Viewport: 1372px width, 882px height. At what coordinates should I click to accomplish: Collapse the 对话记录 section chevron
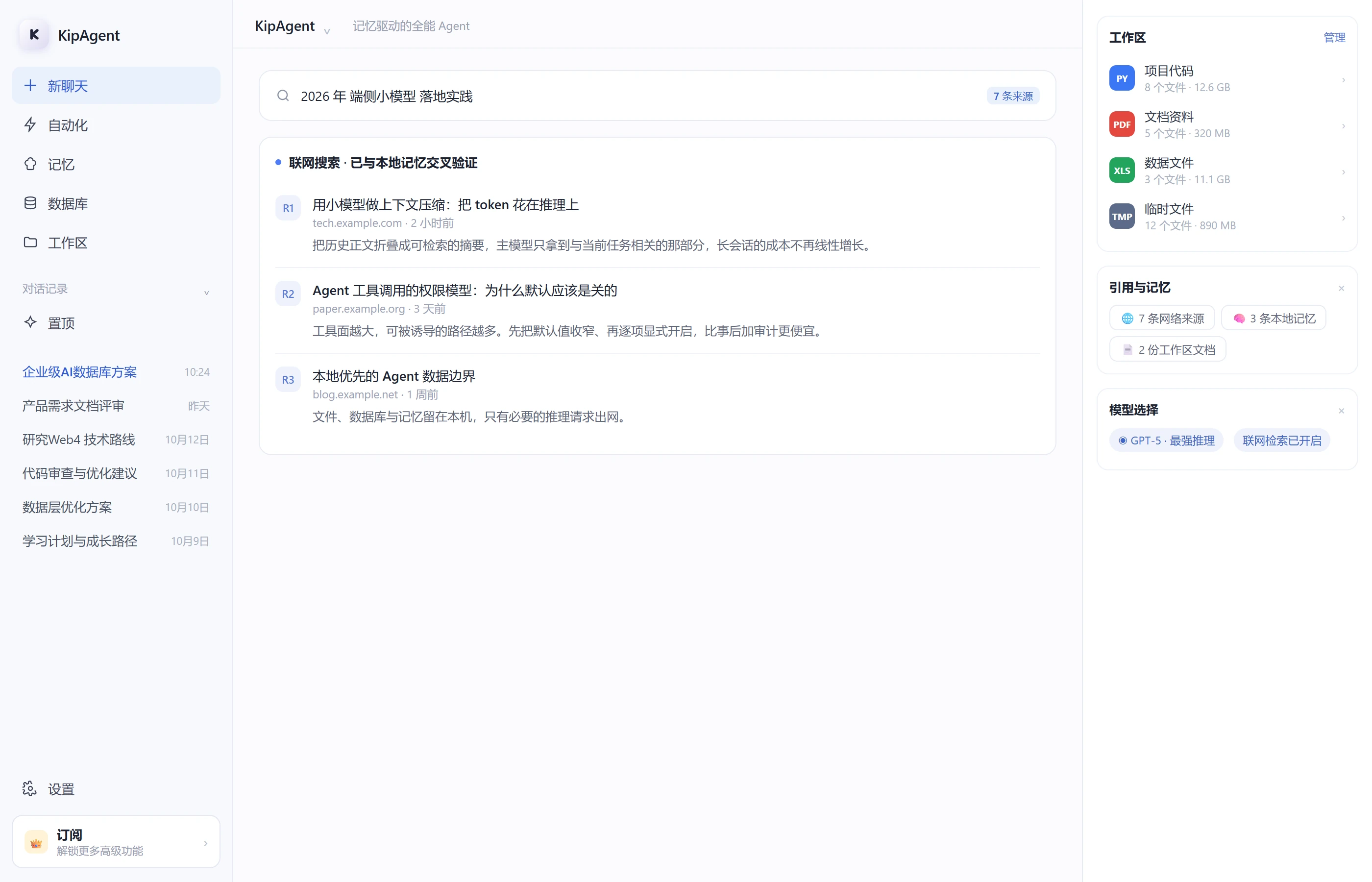click(207, 293)
